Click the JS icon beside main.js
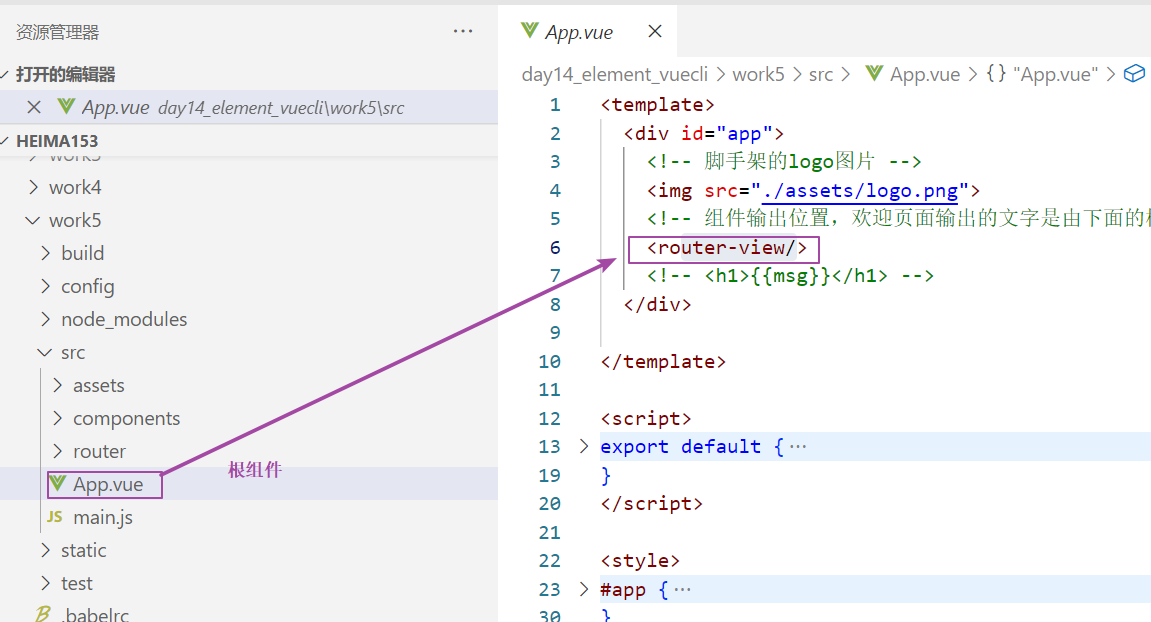 pyautogui.click(x=54, y=517)
